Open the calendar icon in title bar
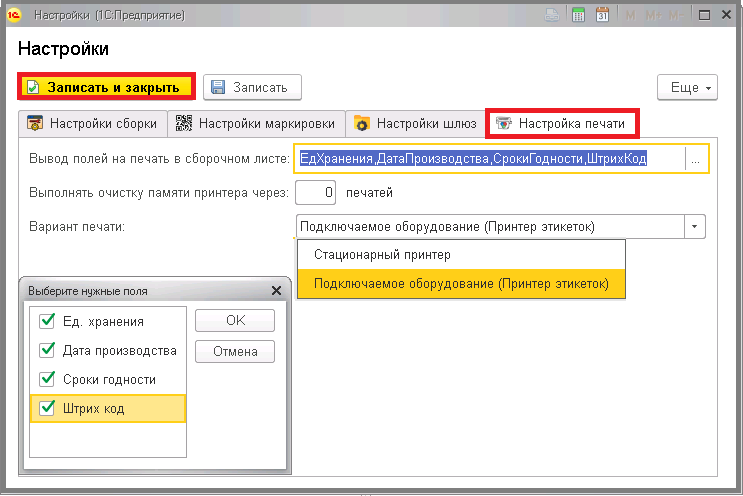 coord(602,15)
